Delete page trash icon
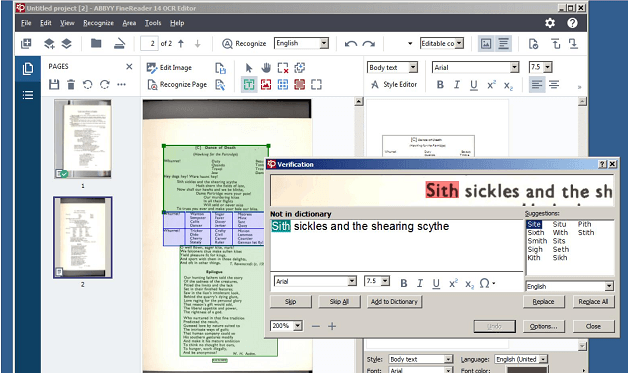Viewport: 628px width, 373px height. [71, 85]
